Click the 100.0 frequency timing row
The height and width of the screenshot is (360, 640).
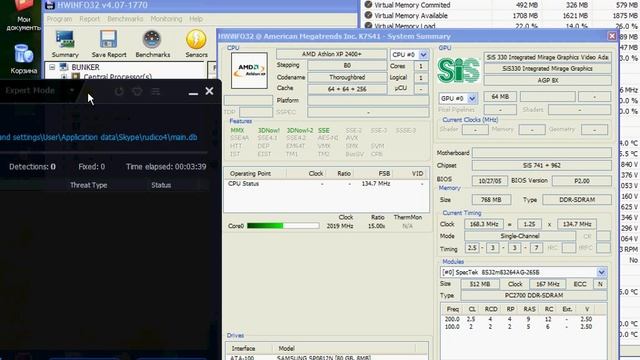point(524,327)
